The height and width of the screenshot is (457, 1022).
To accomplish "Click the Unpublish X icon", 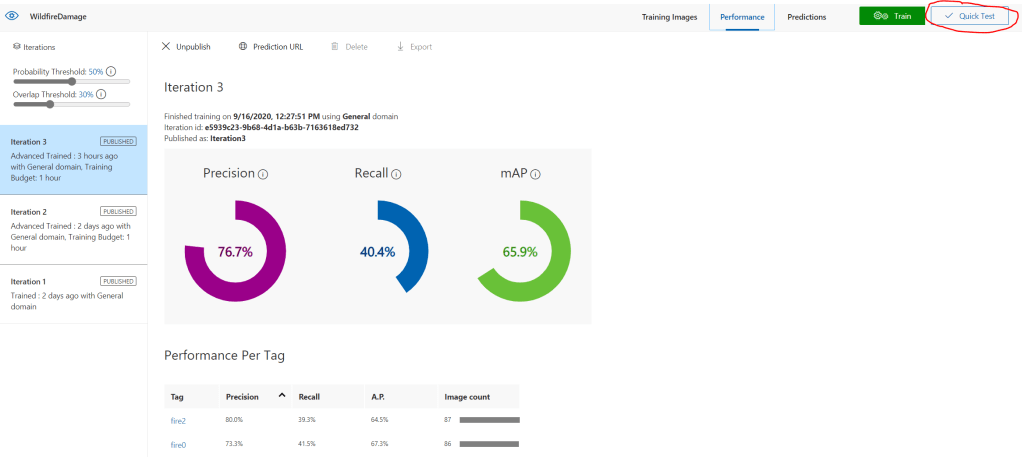I will tap(166, 47).
